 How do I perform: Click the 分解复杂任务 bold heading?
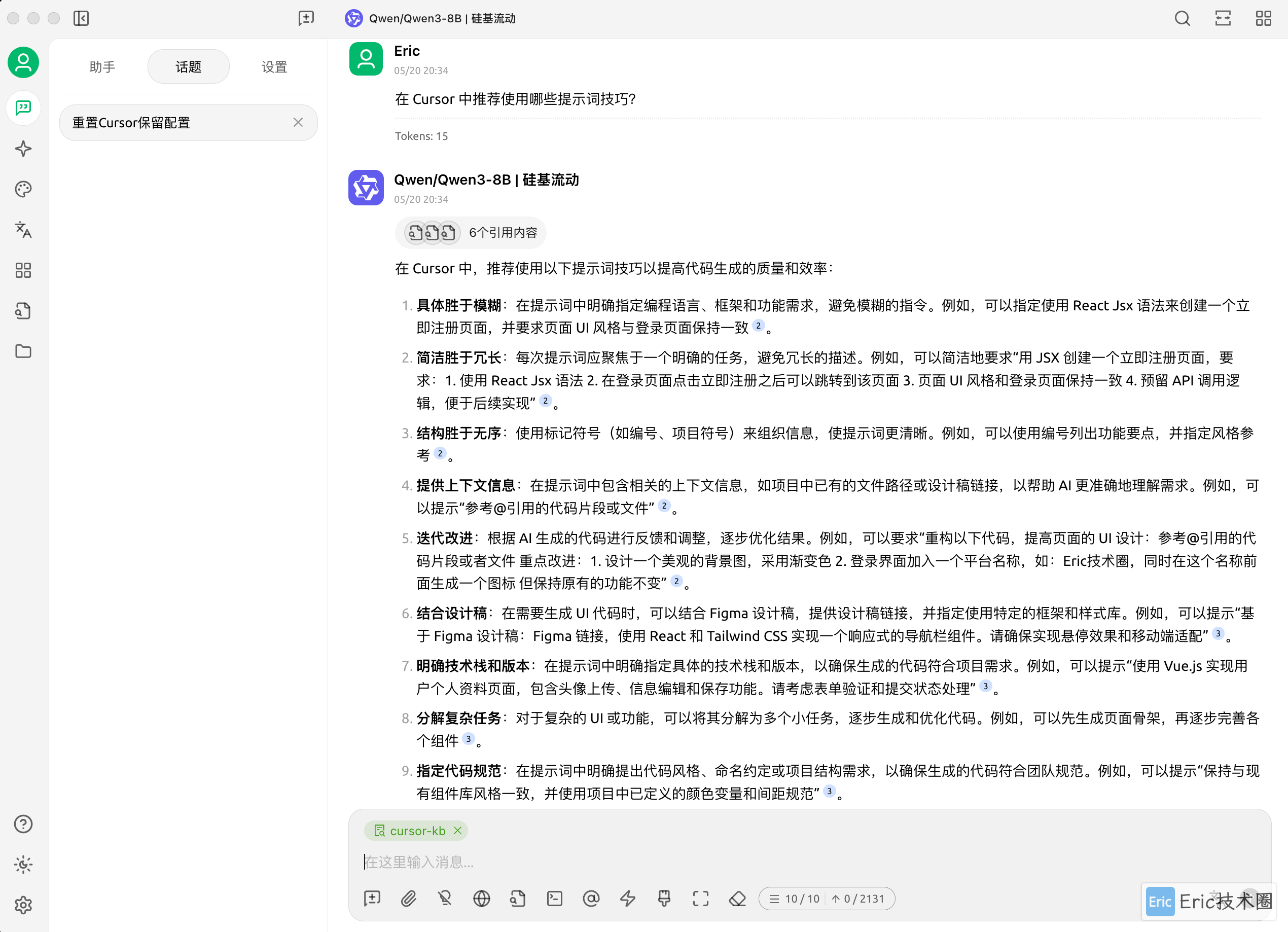tap(459, 719)
